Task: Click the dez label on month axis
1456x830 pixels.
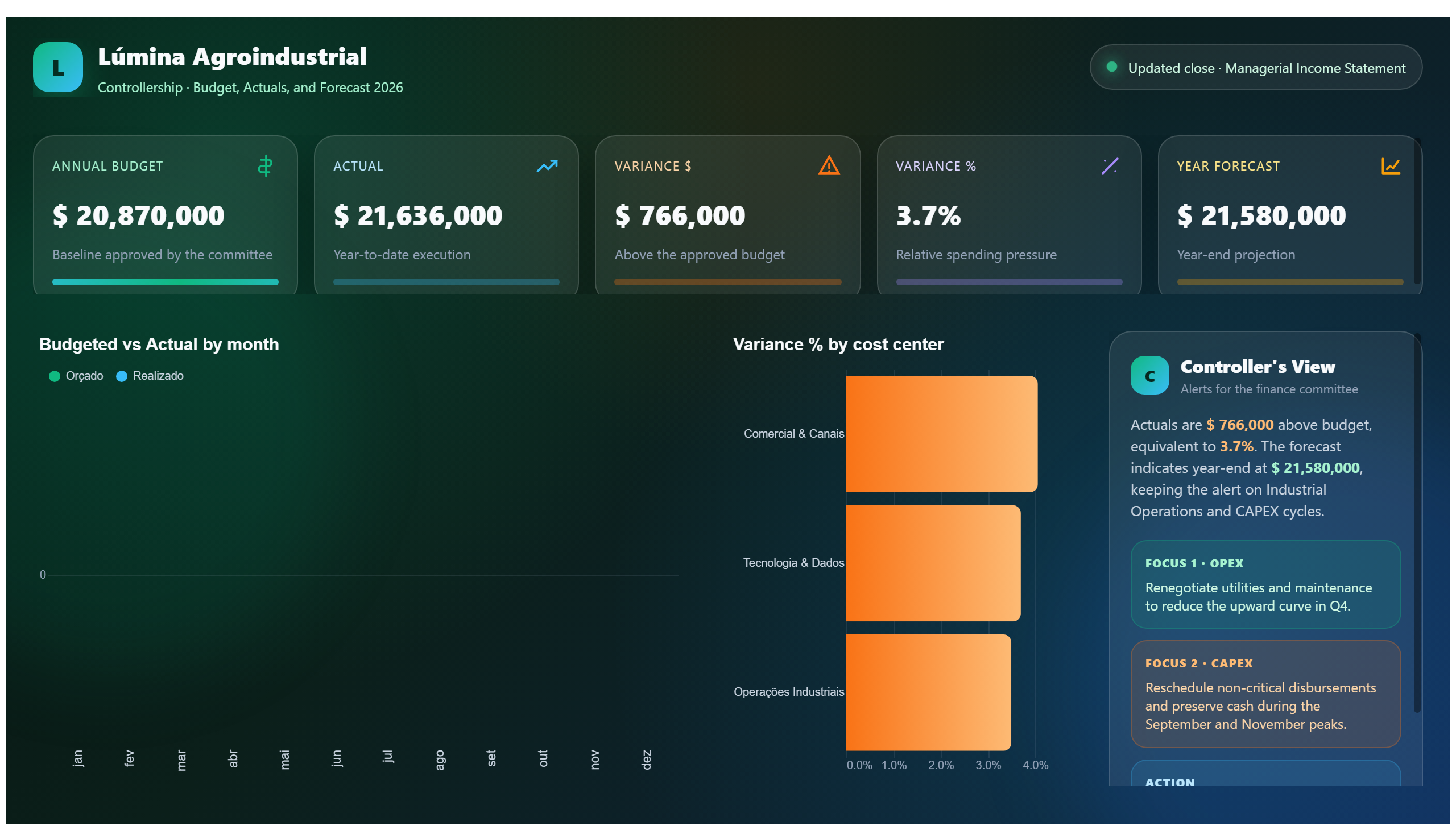Action: 646,760
